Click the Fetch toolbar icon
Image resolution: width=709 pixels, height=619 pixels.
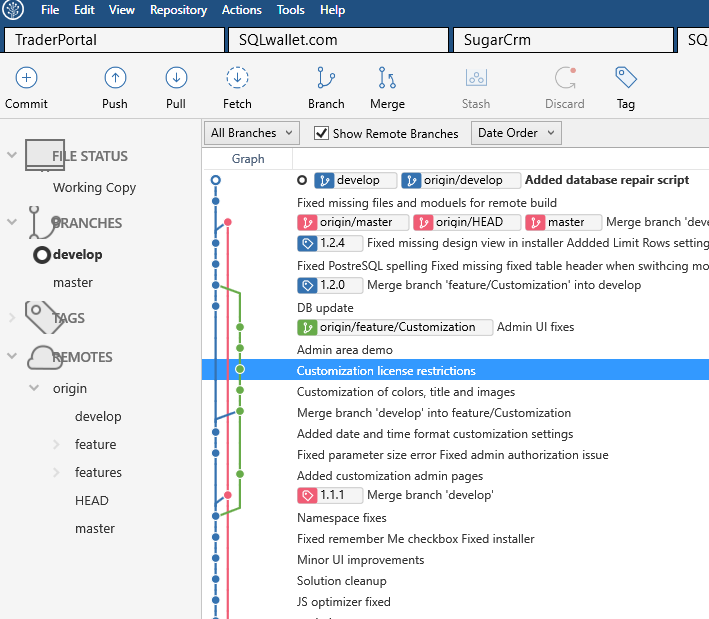point(237,78)
